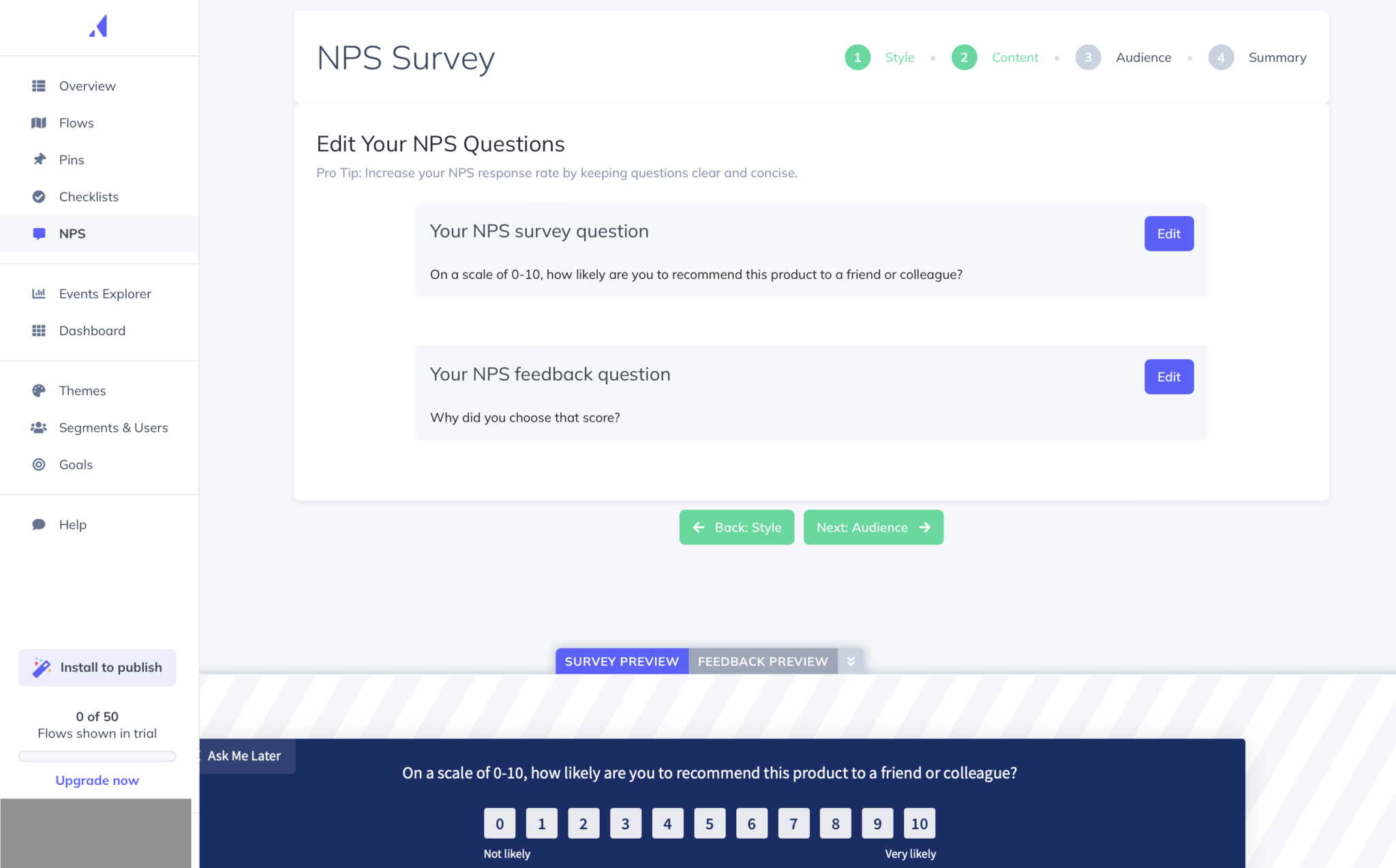Viewport: 1396px width, 868px height.
Task: Click the Overview icon in sidebar
Action: (x=38, y=85)
